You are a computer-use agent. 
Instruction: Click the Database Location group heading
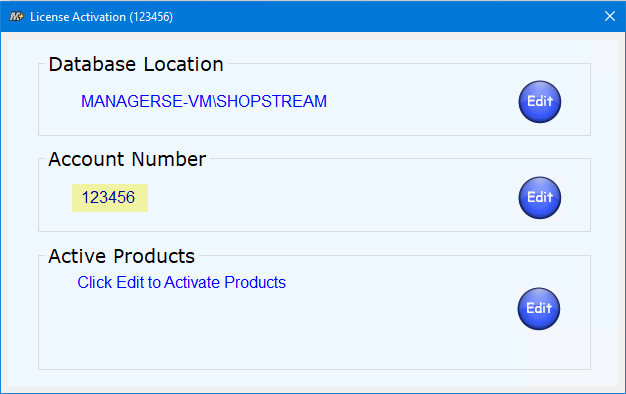click(136, 64)
